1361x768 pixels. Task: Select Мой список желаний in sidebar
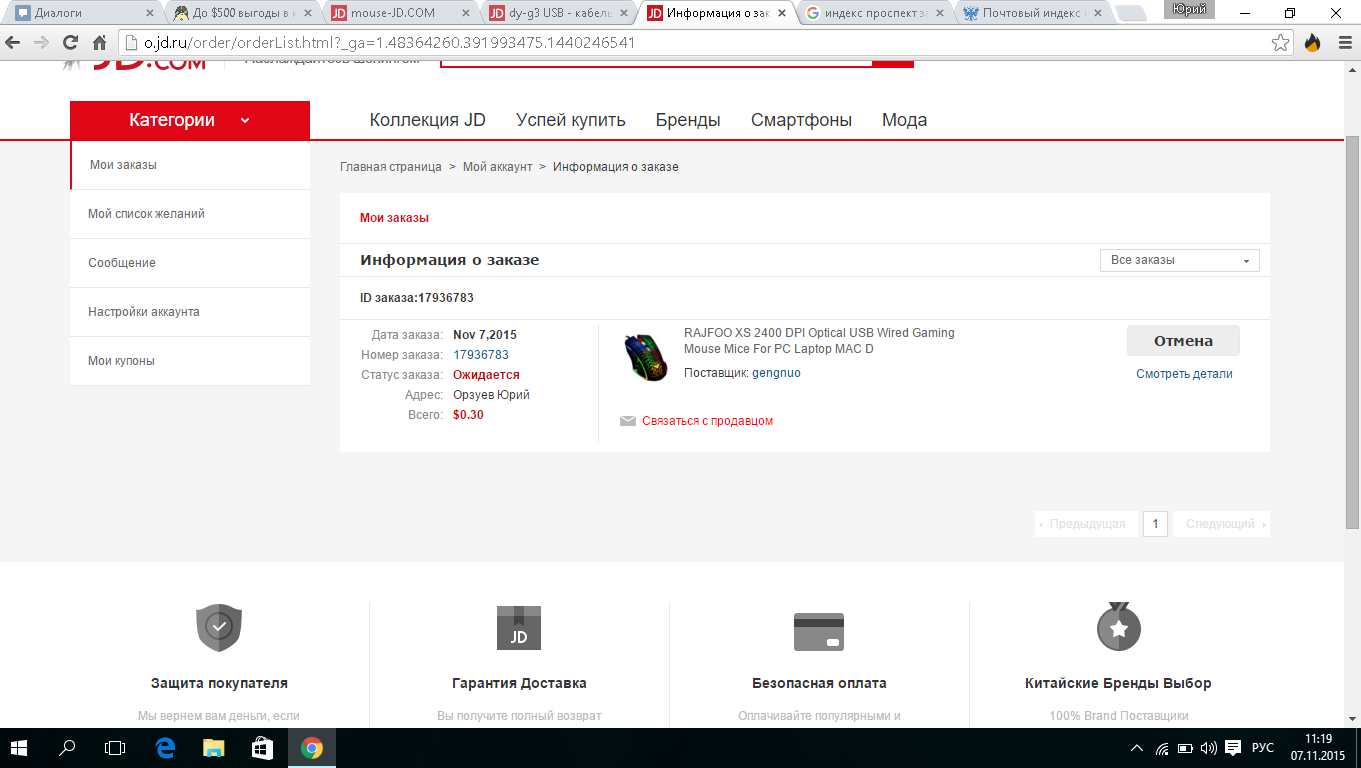[190, 214]
